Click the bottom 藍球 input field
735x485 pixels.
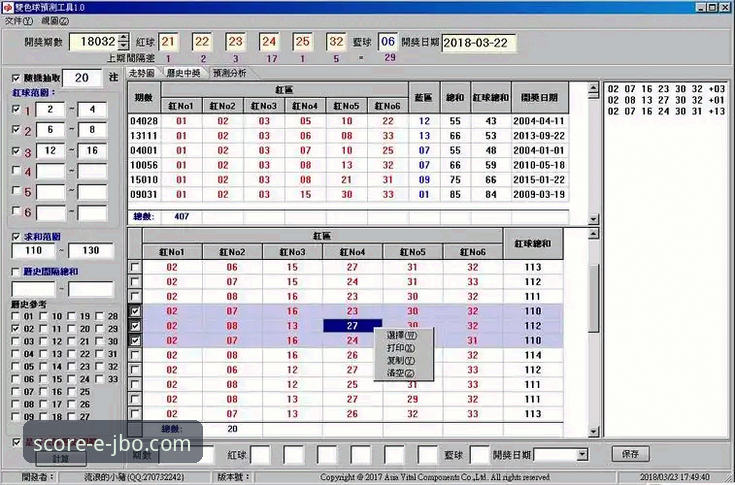coord(480,455)
